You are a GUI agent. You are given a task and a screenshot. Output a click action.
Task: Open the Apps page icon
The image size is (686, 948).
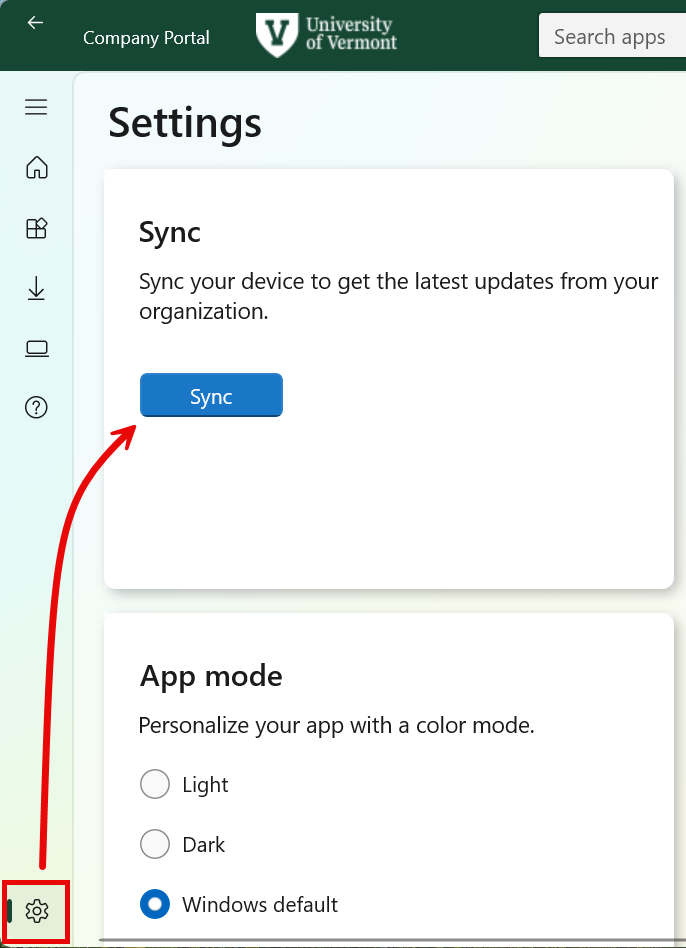pos(37,228)
